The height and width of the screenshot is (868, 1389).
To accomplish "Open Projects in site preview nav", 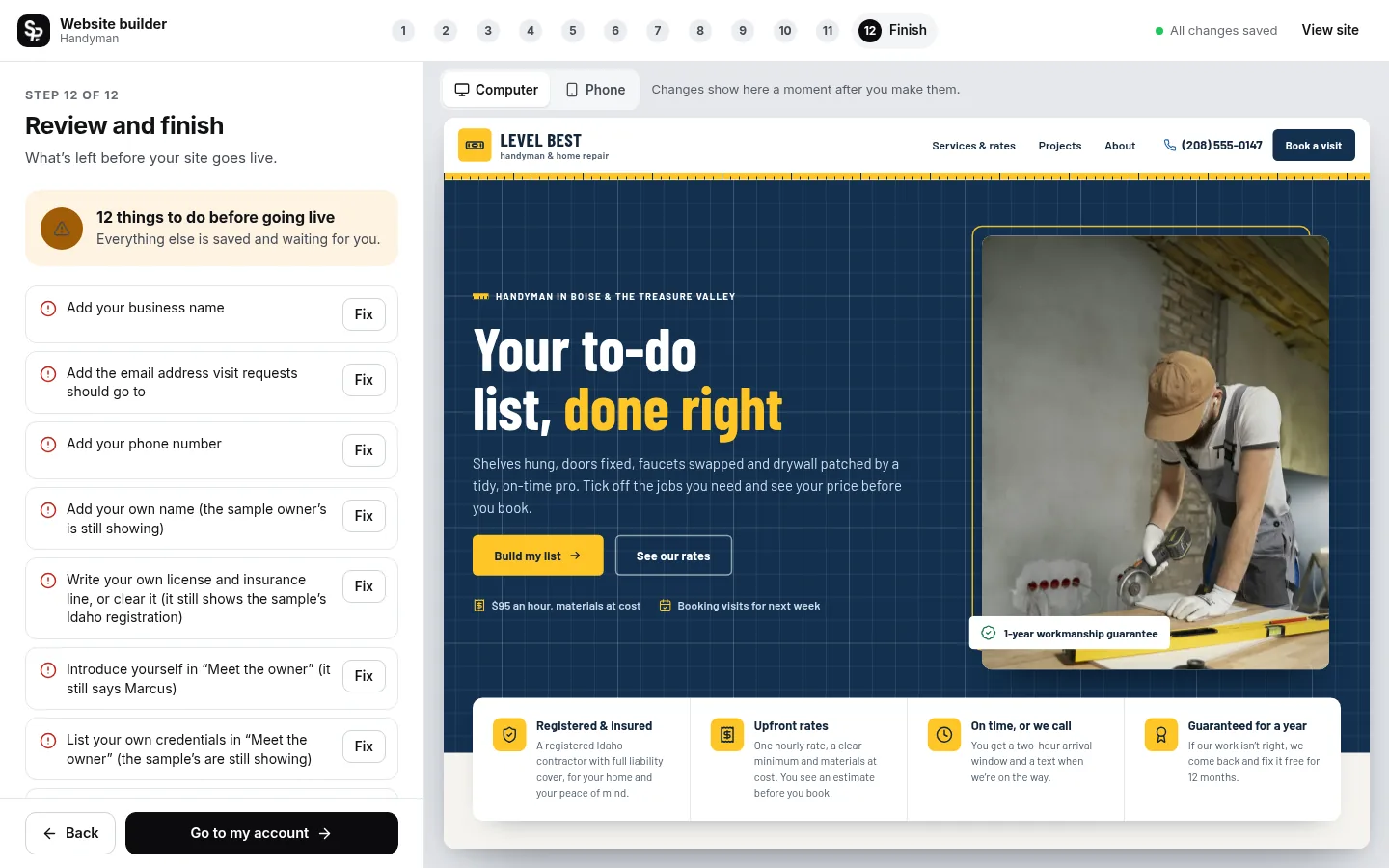I will pos(1059,146).
